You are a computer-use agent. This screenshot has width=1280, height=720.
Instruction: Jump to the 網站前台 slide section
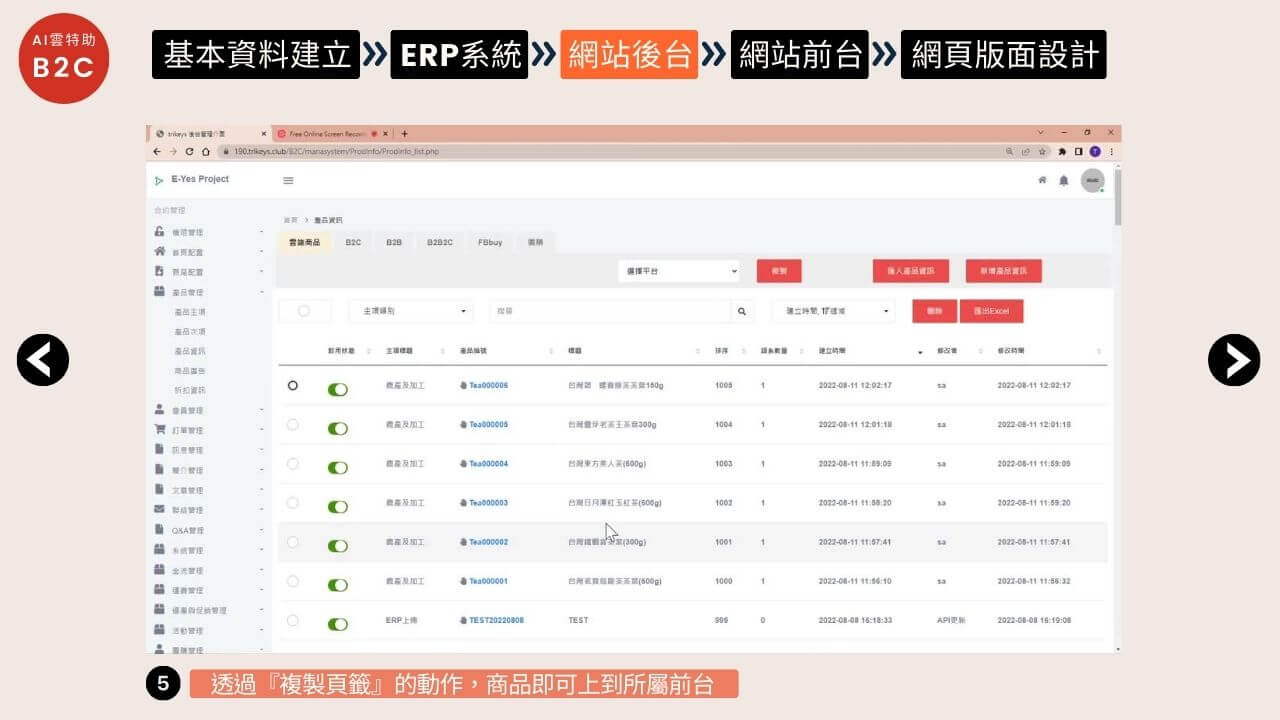point(799,55)
